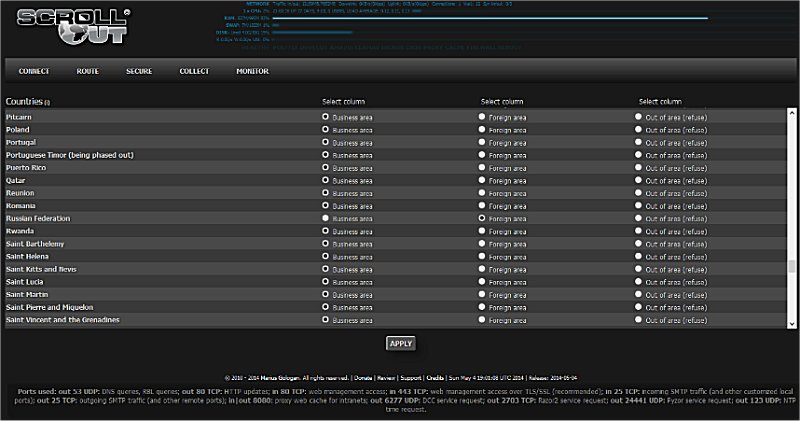The height and width of the screenshot is (421, 800).
Task: Select all as Out of area column
Action: pyautogui.click(x=660, y=101)
